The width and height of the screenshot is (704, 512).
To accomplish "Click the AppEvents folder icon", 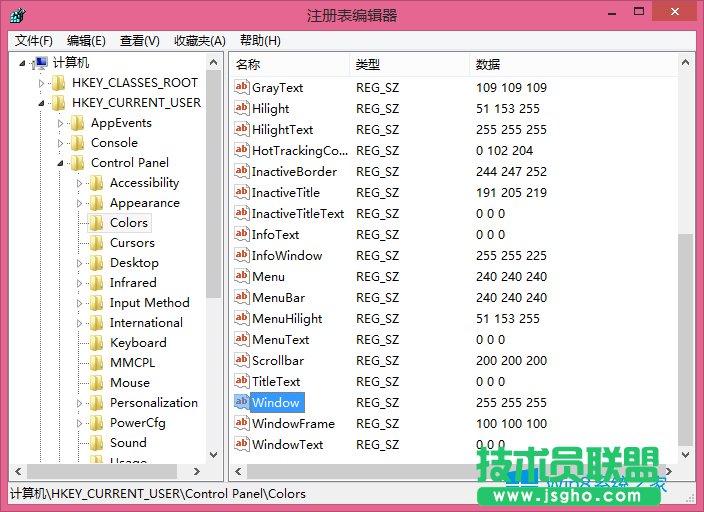I will coord(77,123).
